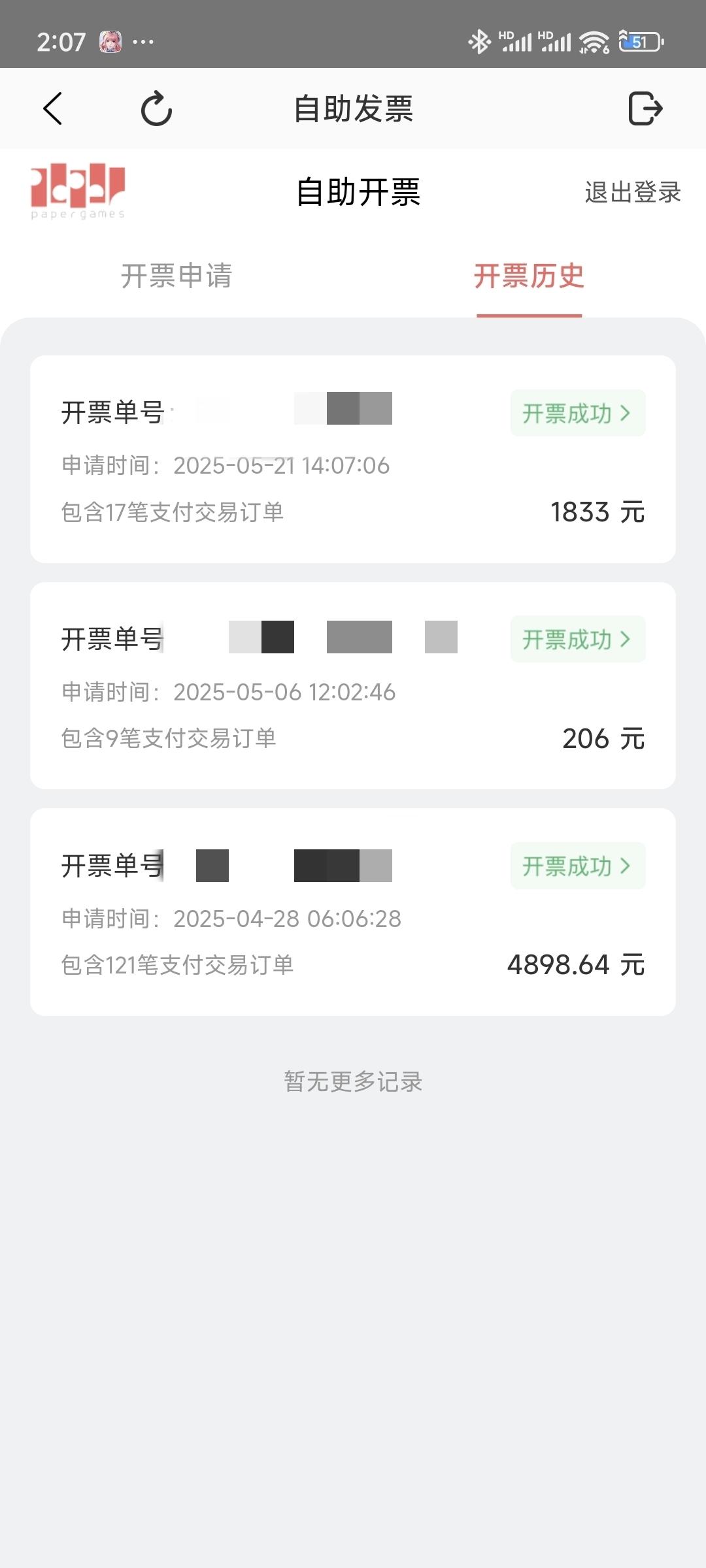Tap the Papergames logo
Screen dimensions: 706x1568
point(78,191)
